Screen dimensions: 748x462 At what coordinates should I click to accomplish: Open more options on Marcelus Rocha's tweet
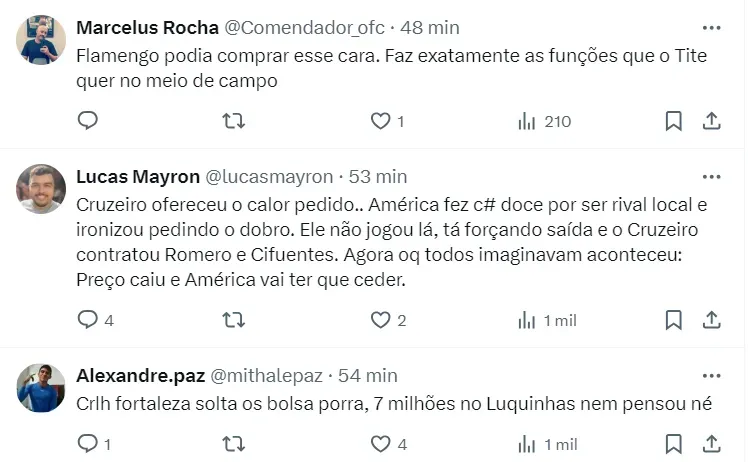pos(711,27)
